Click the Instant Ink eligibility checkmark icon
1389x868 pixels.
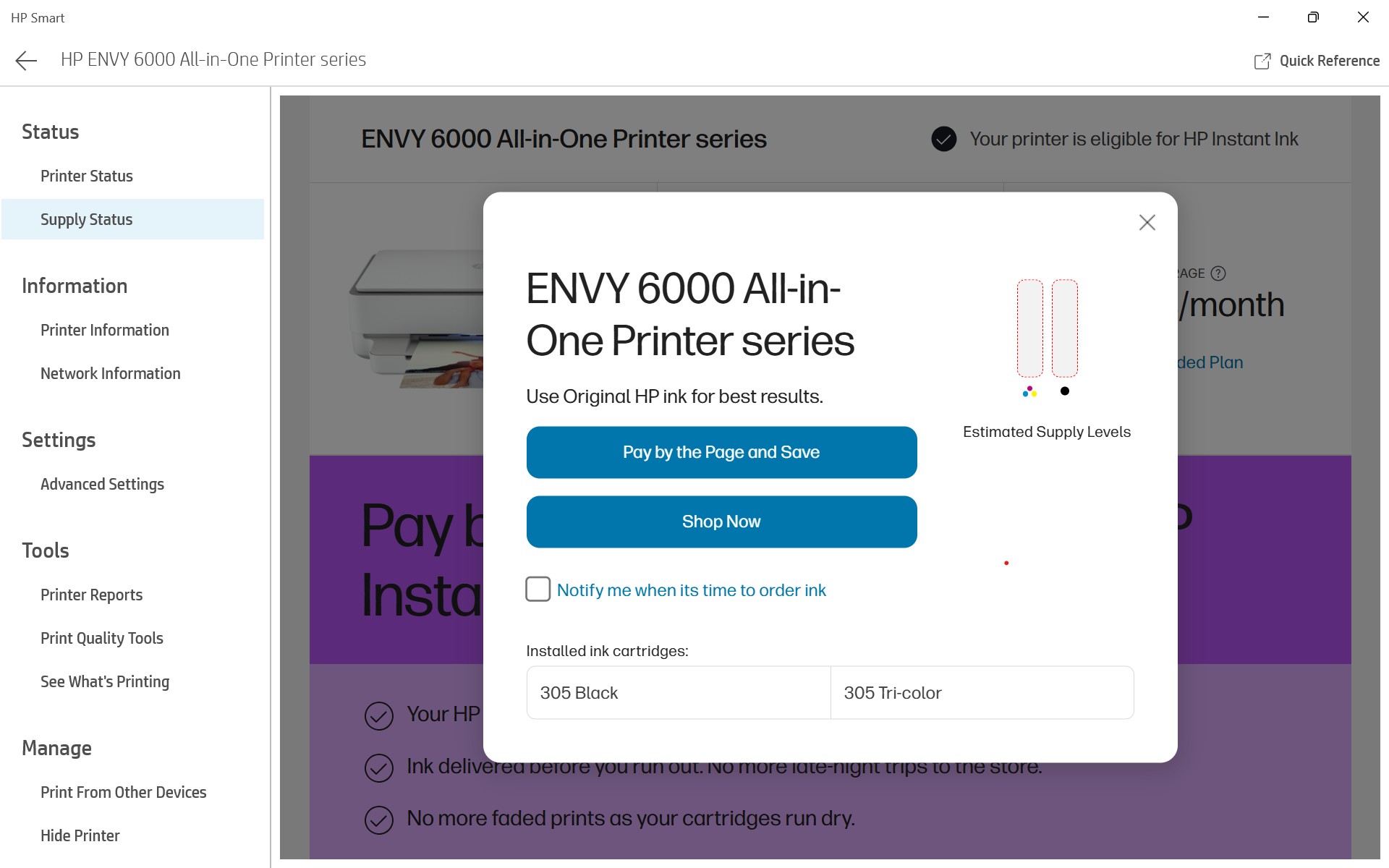pos(943,139)
